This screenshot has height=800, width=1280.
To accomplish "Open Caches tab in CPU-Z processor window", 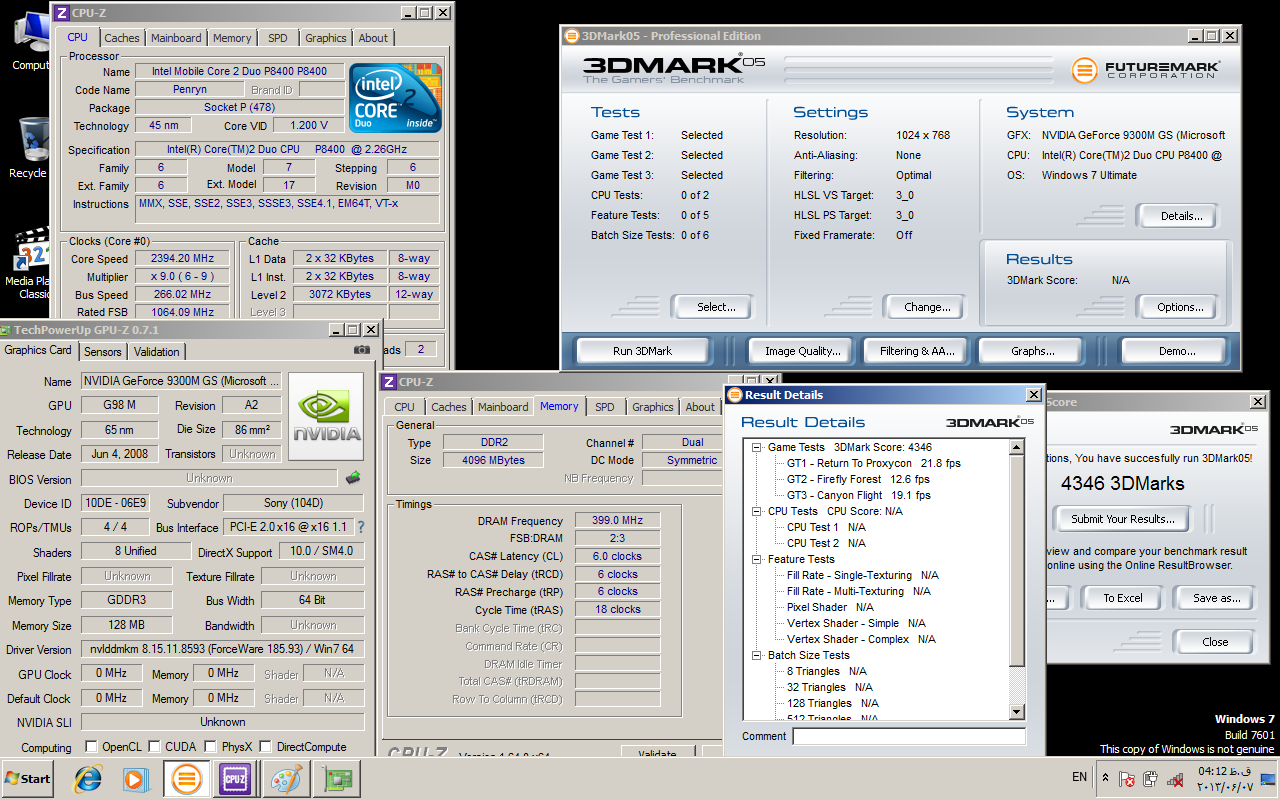I will (122, 38).
